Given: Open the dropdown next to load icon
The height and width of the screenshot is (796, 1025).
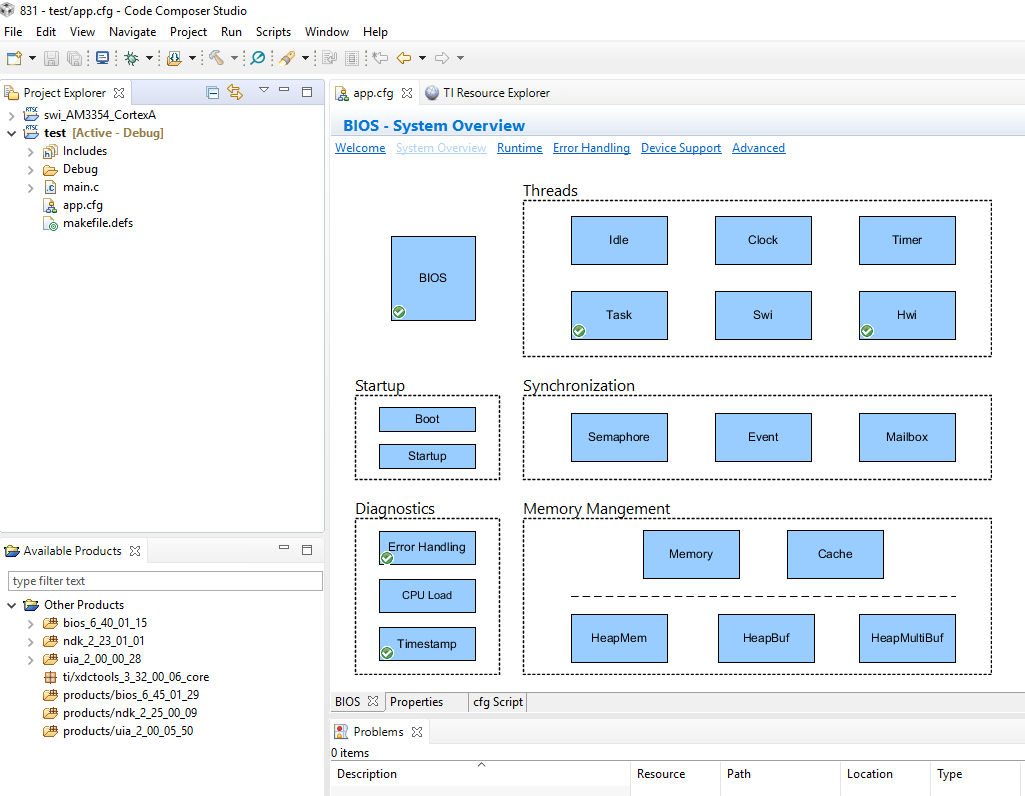Looking at the screenshot, I should pos(192,58).
